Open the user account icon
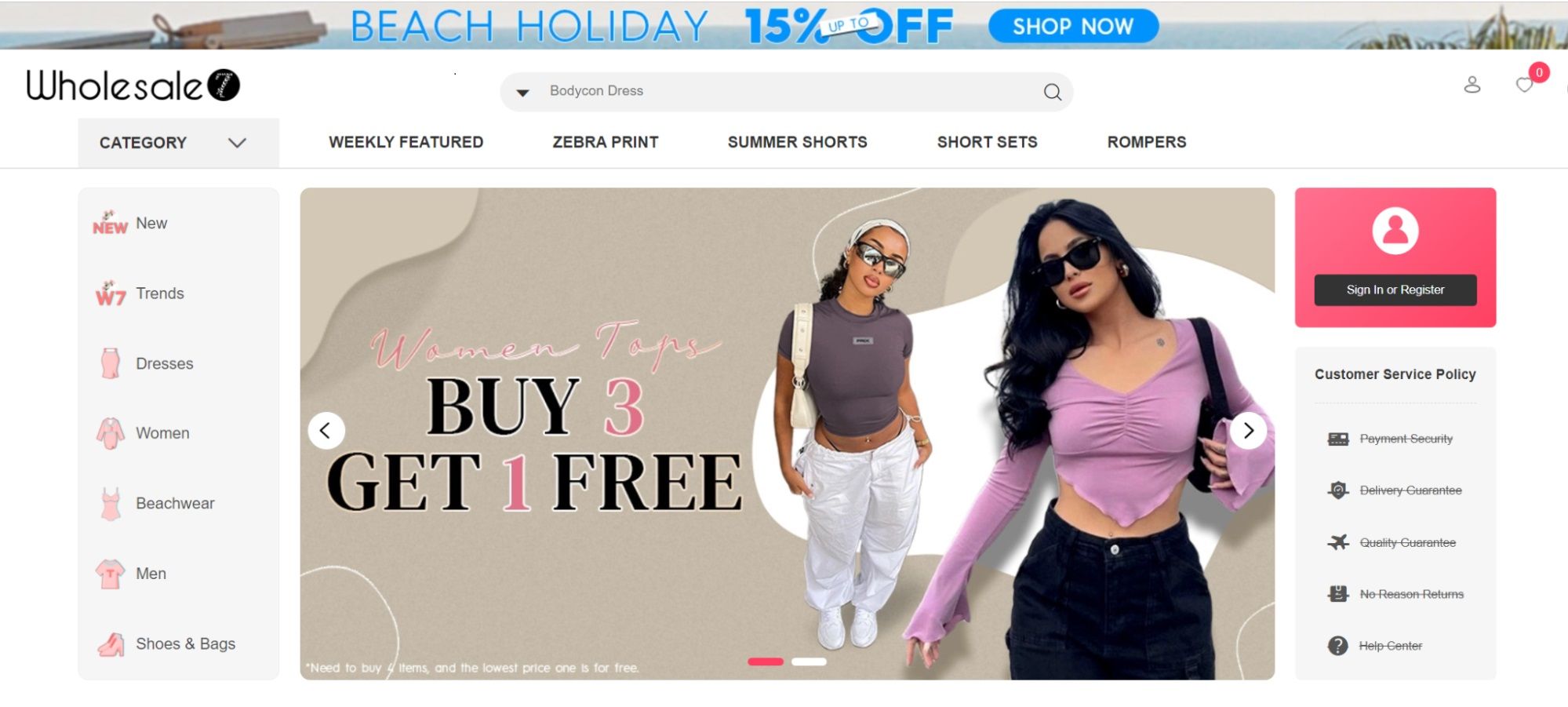The height and width of the screenshot is (707, 1568). pyautogui.click(x=1472, y=85)
